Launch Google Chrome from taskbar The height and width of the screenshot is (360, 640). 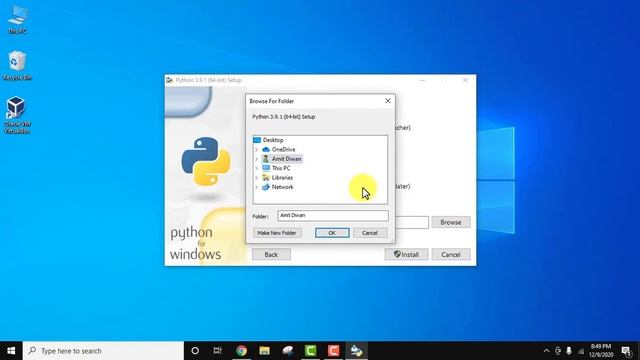(241, 351)
